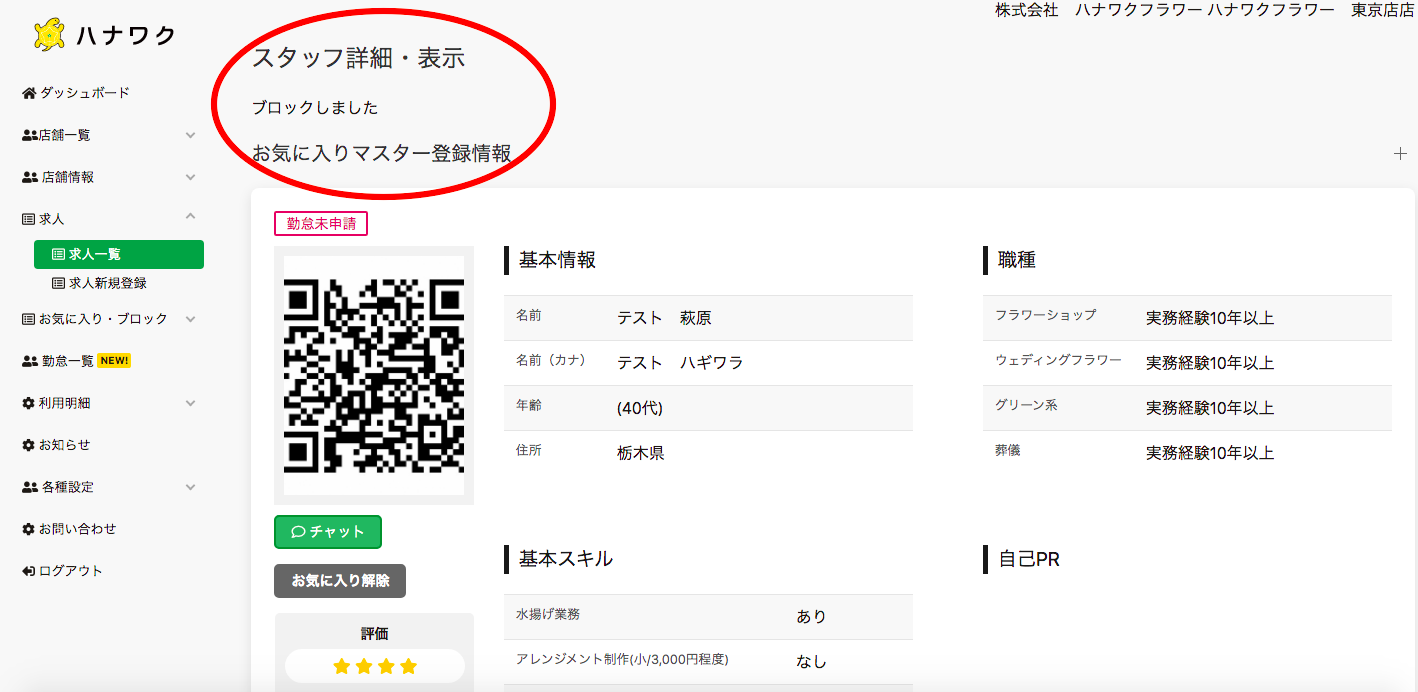Viewport: 1418px width, 692px height.
Task: Click the 職種 section heading
Action: (x=1017, y=260)
